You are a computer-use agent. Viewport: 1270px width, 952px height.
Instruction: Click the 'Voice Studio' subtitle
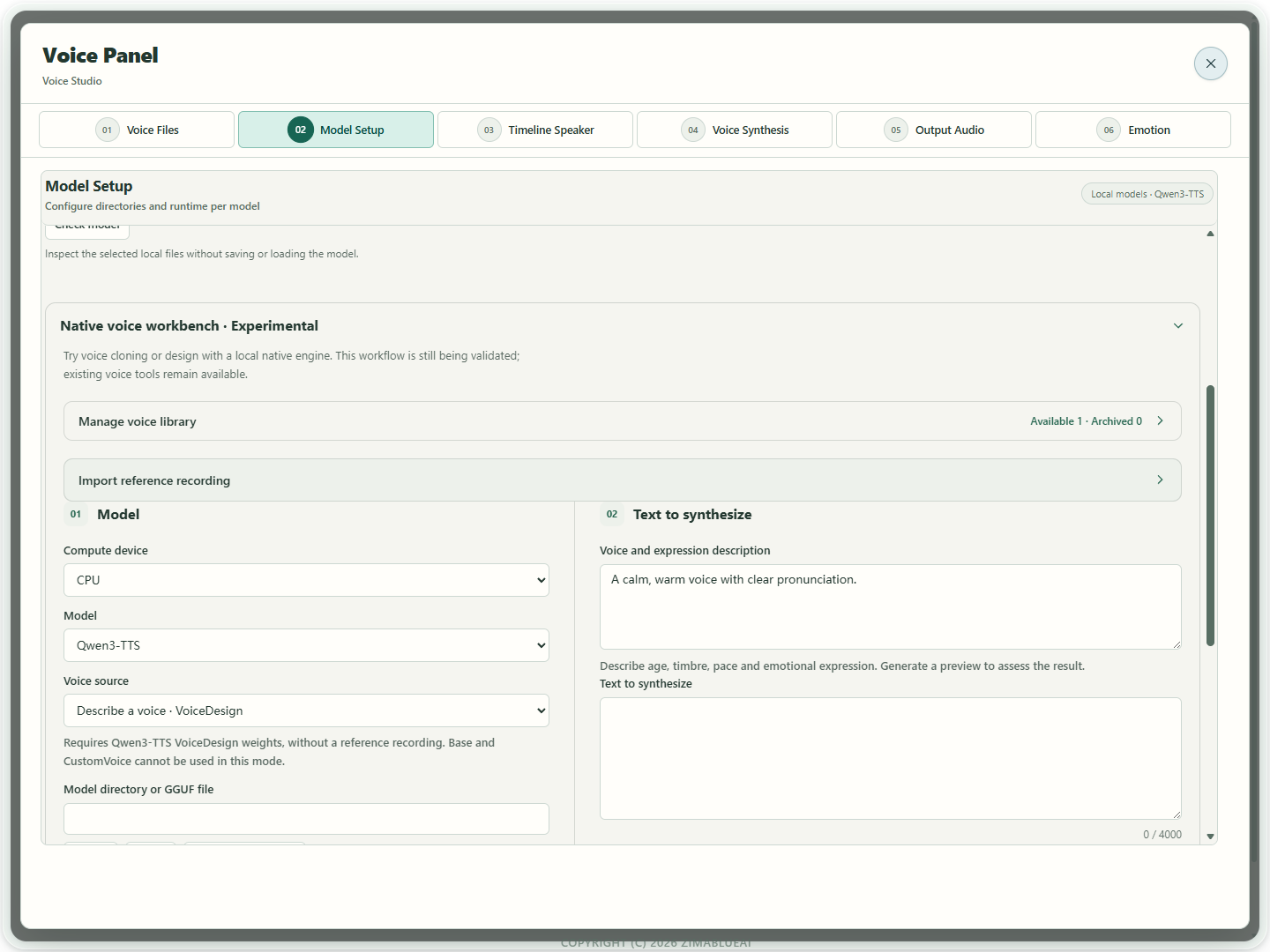pyautogui.click(x=72, y=81)
